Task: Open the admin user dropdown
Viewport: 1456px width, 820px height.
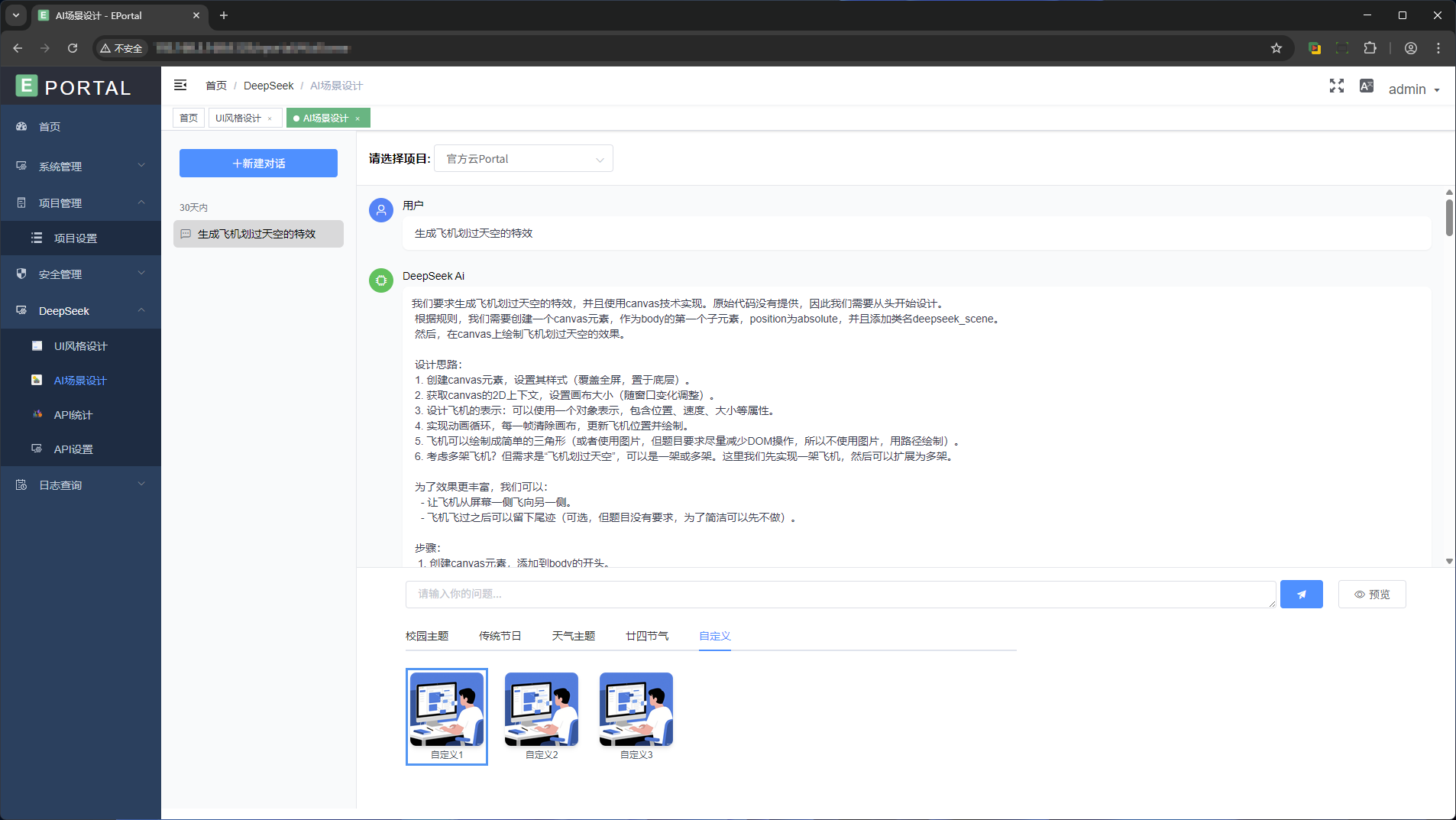Action: click(x=1414, y=89)
